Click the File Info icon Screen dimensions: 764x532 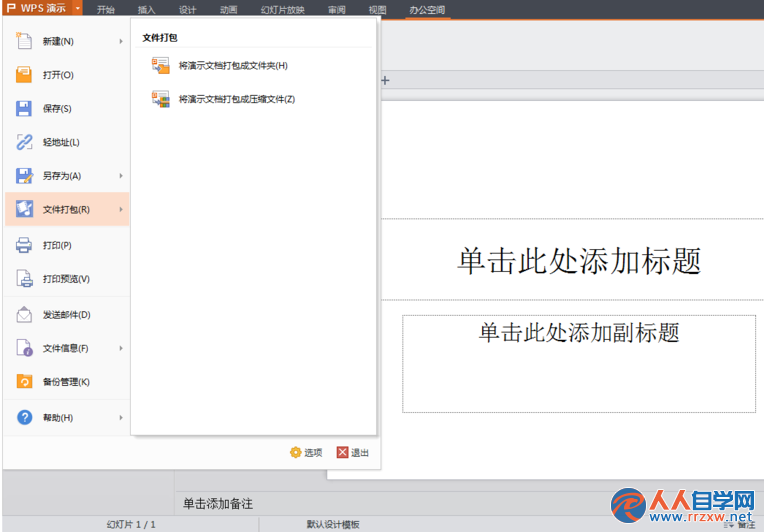coord(23,348)
